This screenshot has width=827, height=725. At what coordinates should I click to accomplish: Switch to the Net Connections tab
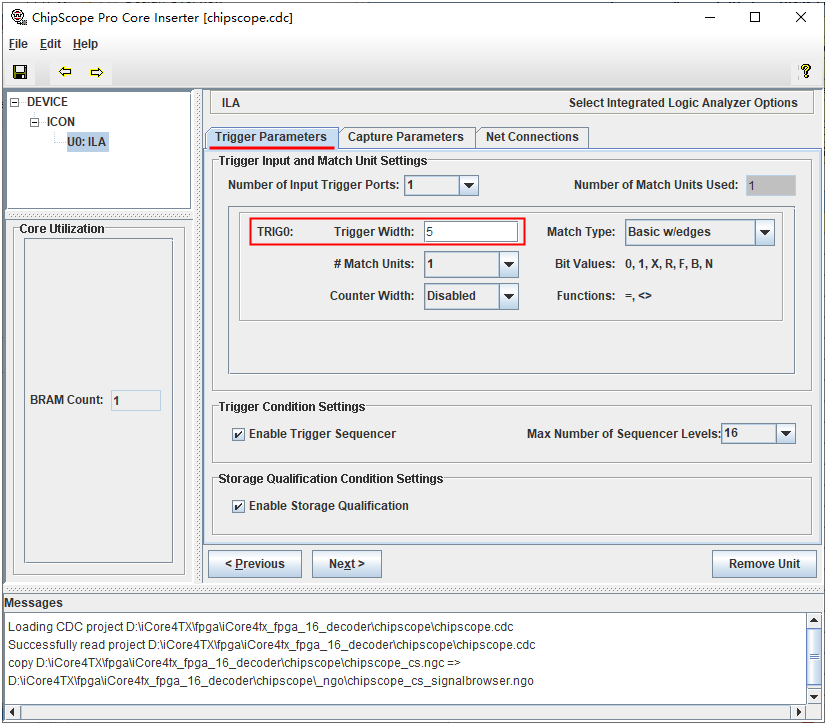click(532, 137)
